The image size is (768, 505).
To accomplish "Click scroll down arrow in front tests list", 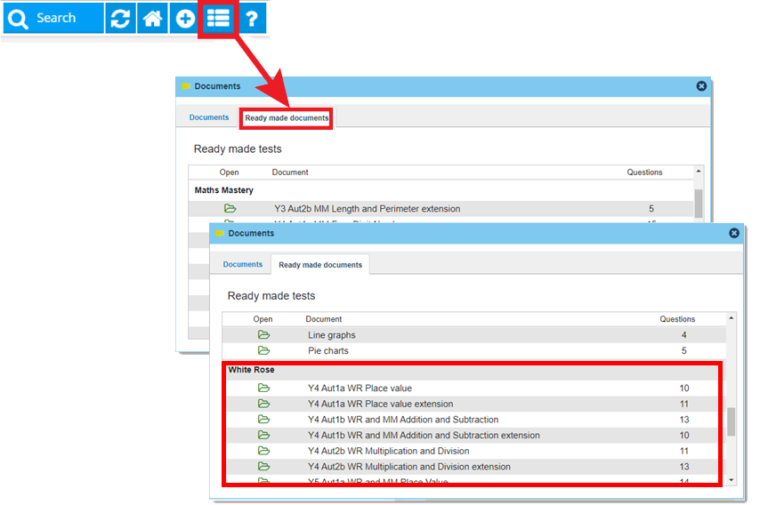I will click(x=731, y=480).
